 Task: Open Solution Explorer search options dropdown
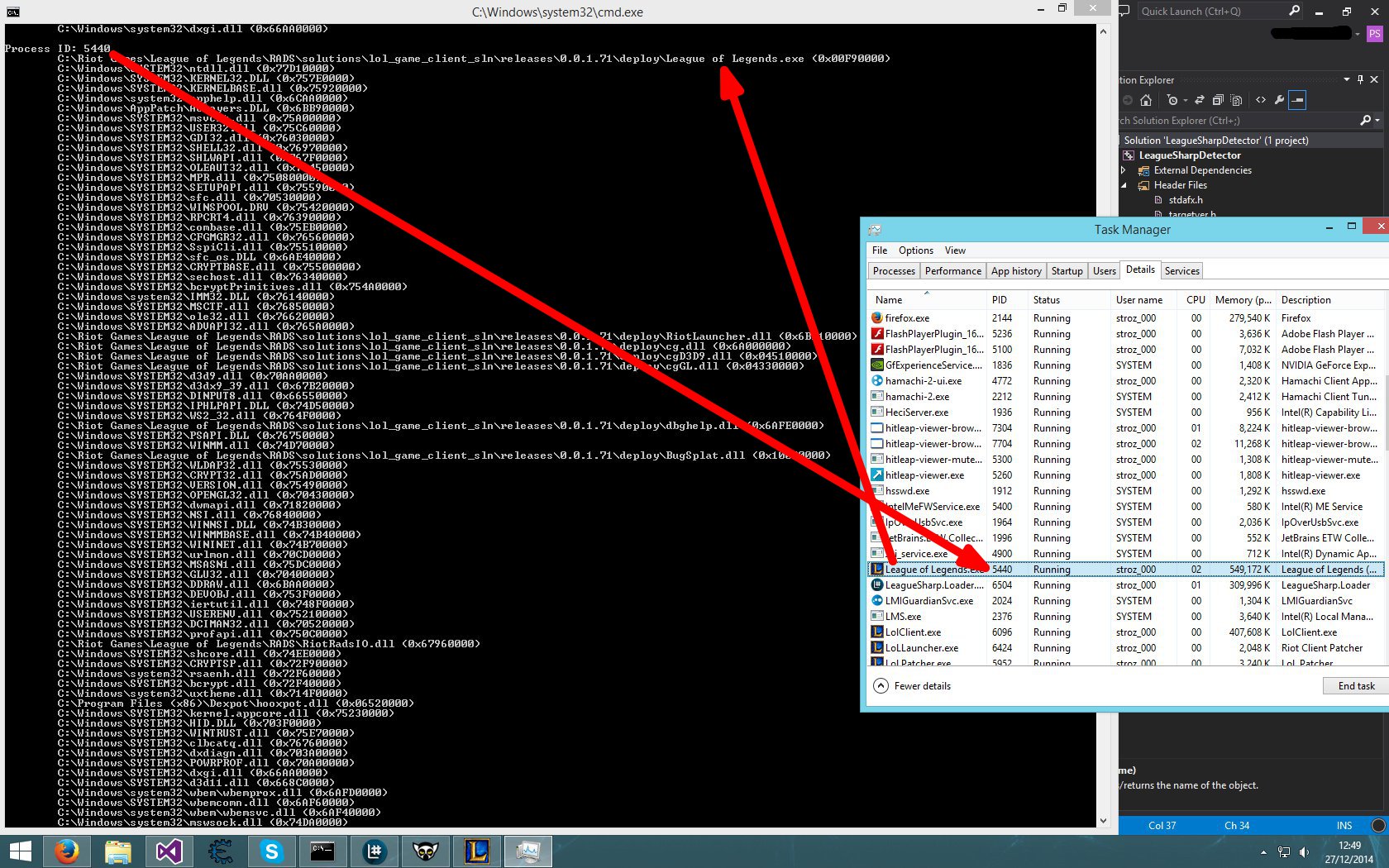coord(1377,121)
